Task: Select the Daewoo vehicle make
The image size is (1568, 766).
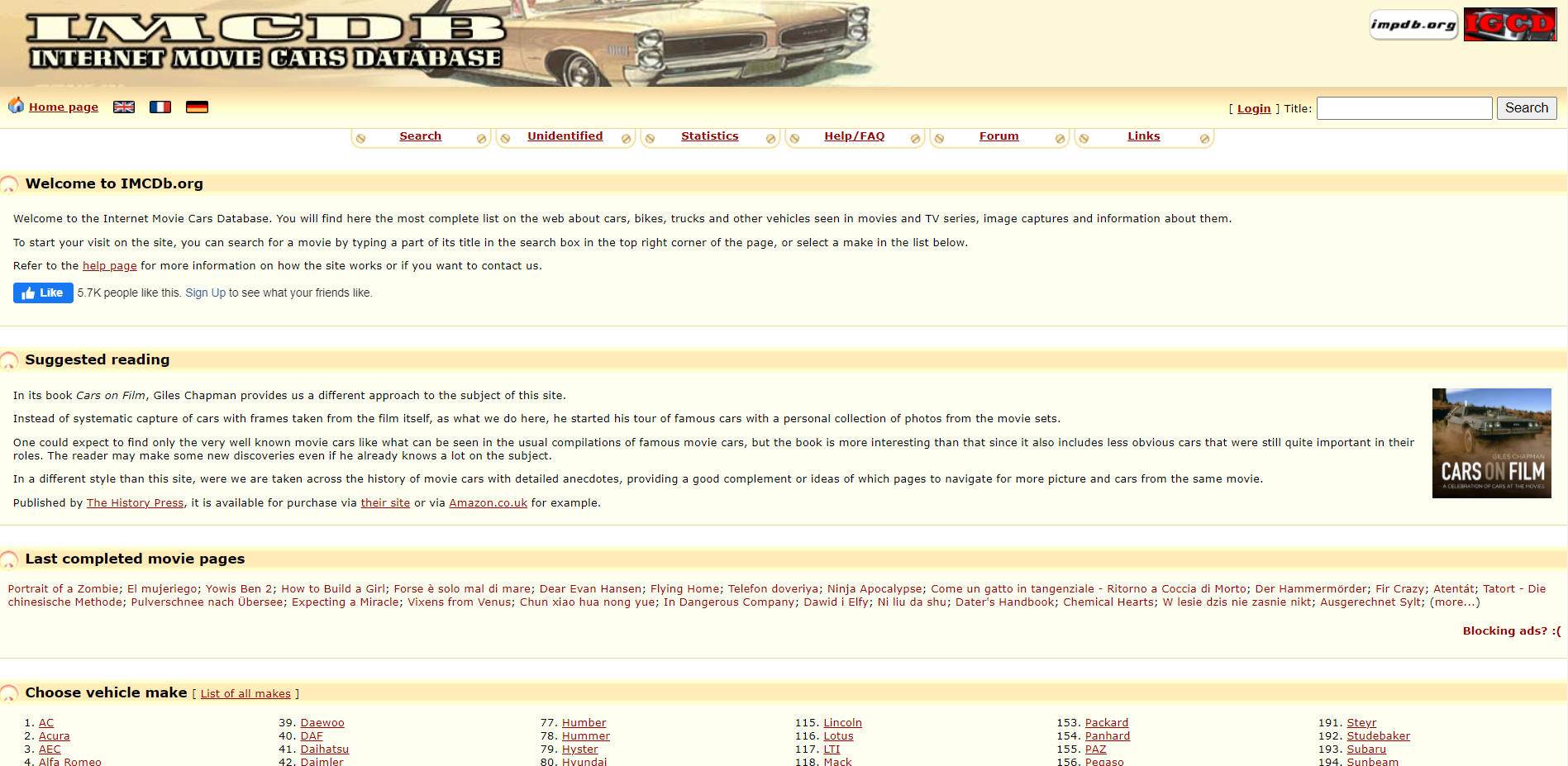Action: point(322,723)
